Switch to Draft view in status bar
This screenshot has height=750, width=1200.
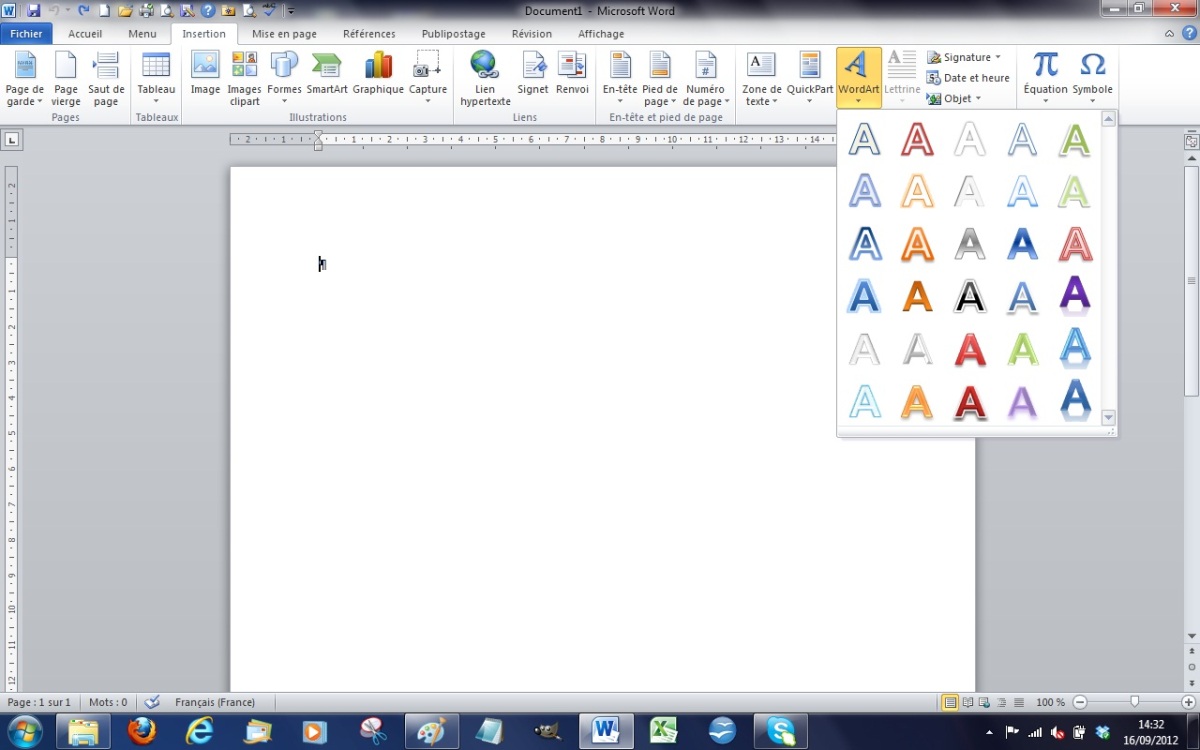(1019, 702)
